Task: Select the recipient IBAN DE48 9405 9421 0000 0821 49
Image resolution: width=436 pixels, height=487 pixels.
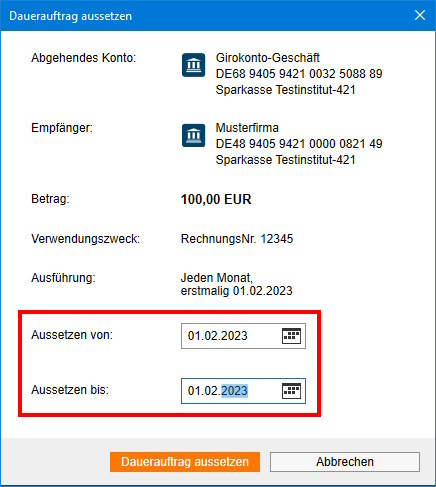Action: [299, 144]
